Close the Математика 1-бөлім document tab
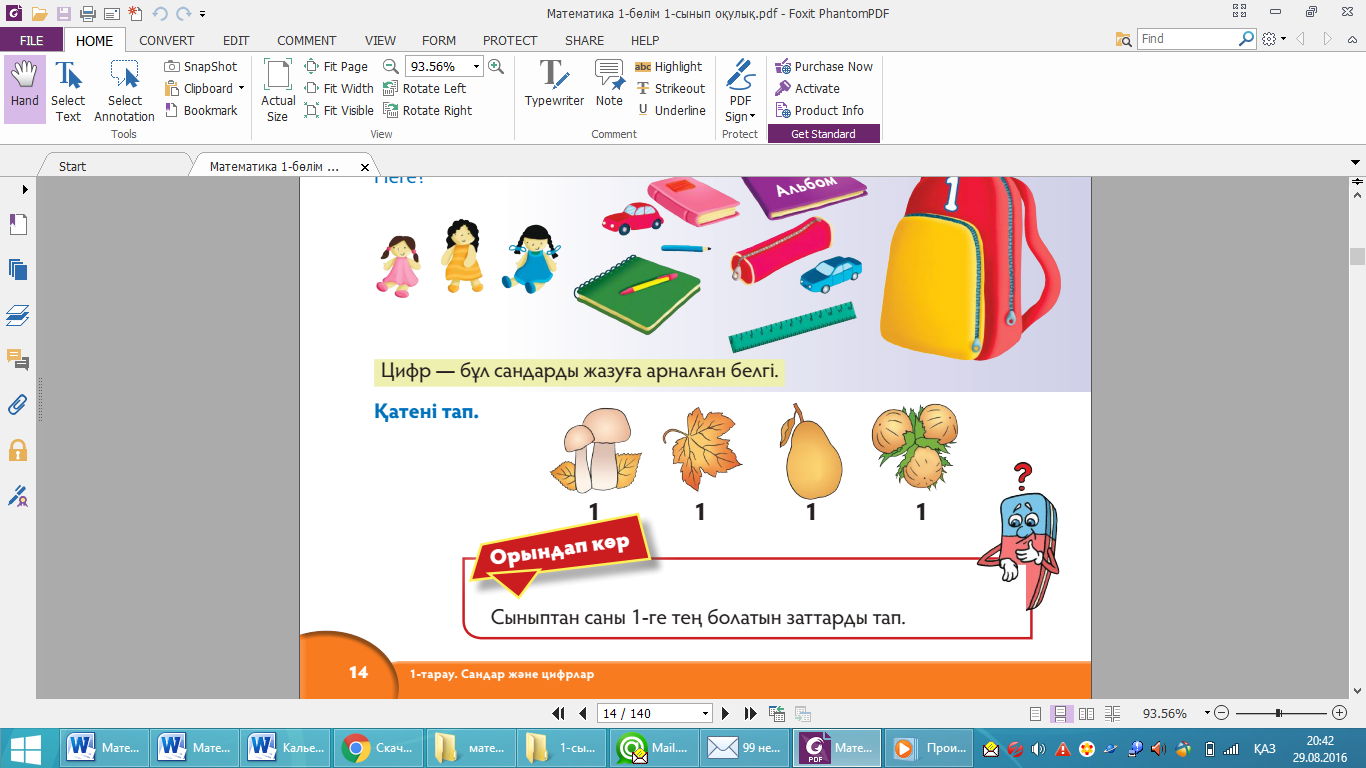Image resolution: width=1366 pixels, height=768 pixels. [364, 167]
